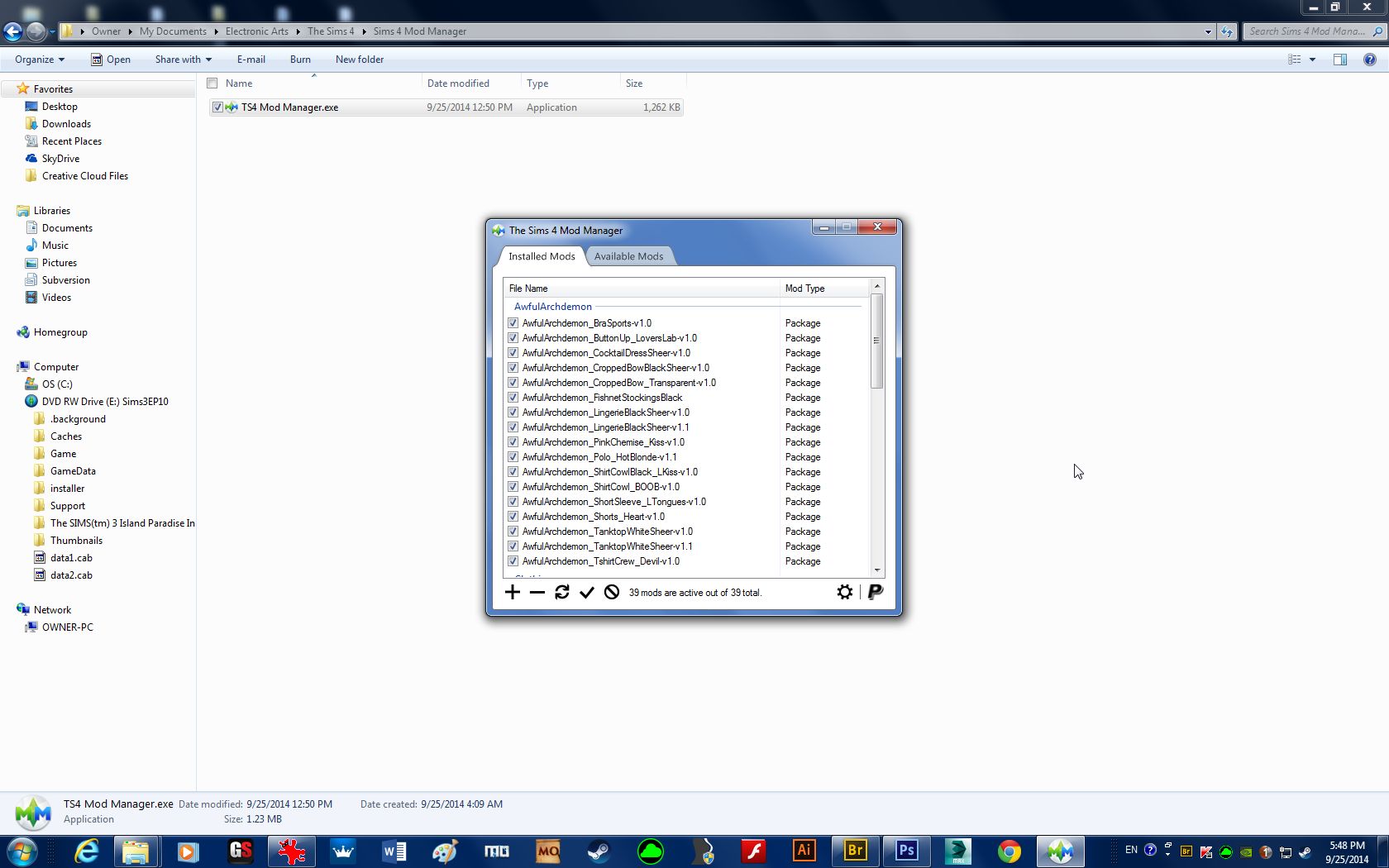Open Google Chrome from the taskbar
The image size is (1389, 868).
(x=1010, y=851)
